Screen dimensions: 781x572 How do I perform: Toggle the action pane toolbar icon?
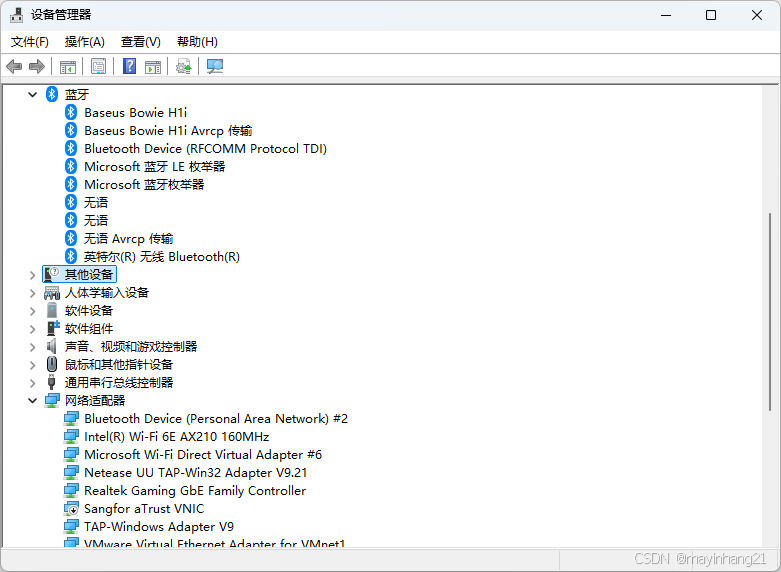[153, 66]
